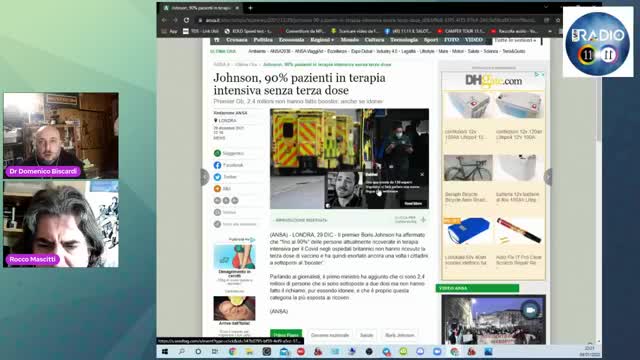Open the taskbar search magnifier

coord(182,351)
